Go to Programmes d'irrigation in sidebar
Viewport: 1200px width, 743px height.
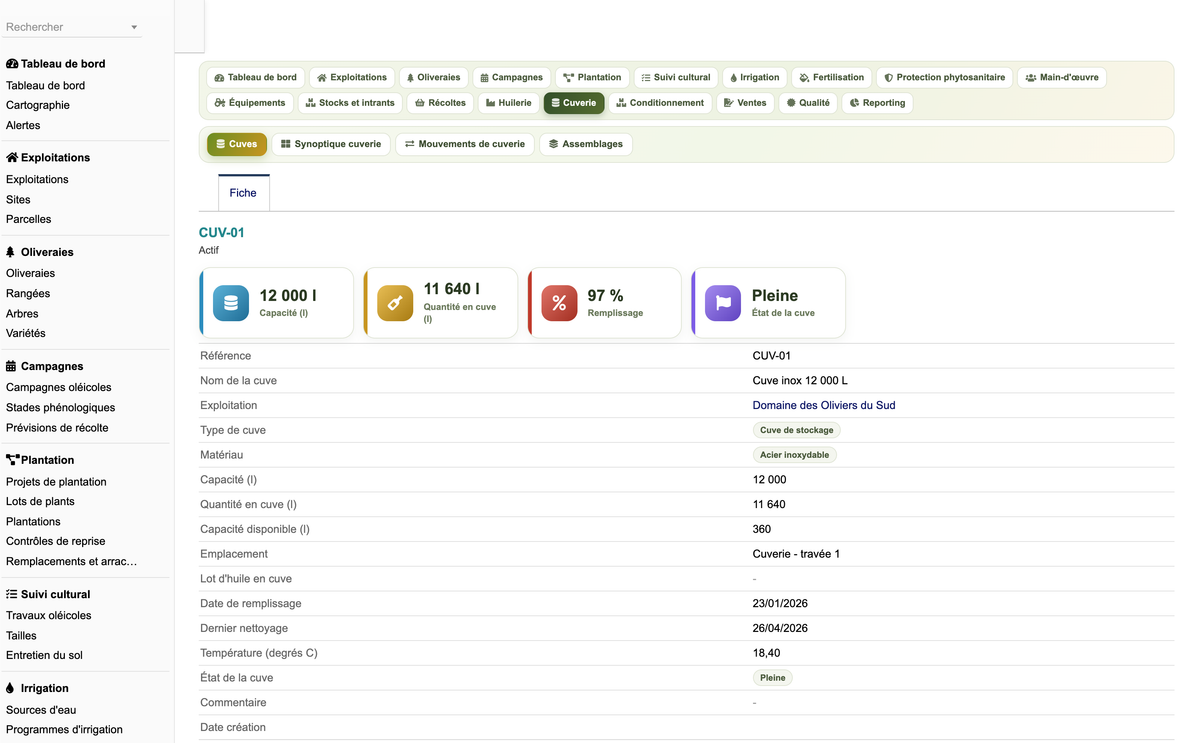tap(65, 729)
